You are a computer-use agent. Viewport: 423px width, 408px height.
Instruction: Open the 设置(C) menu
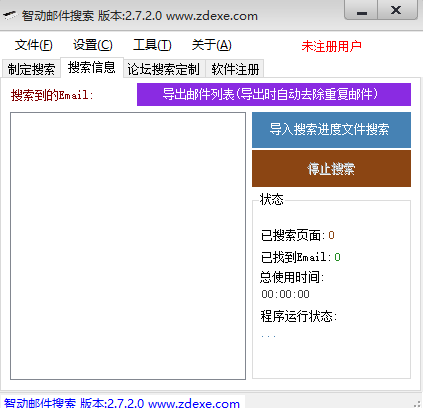pos(93,45)
